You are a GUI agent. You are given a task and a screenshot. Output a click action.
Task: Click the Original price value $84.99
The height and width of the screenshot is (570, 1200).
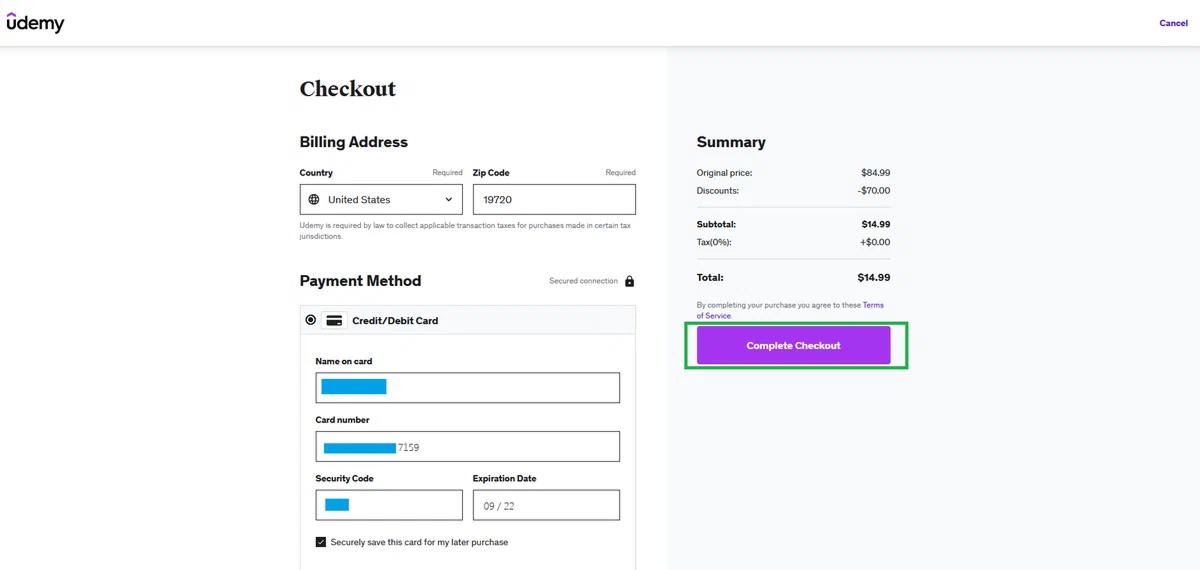pos(876,173)
